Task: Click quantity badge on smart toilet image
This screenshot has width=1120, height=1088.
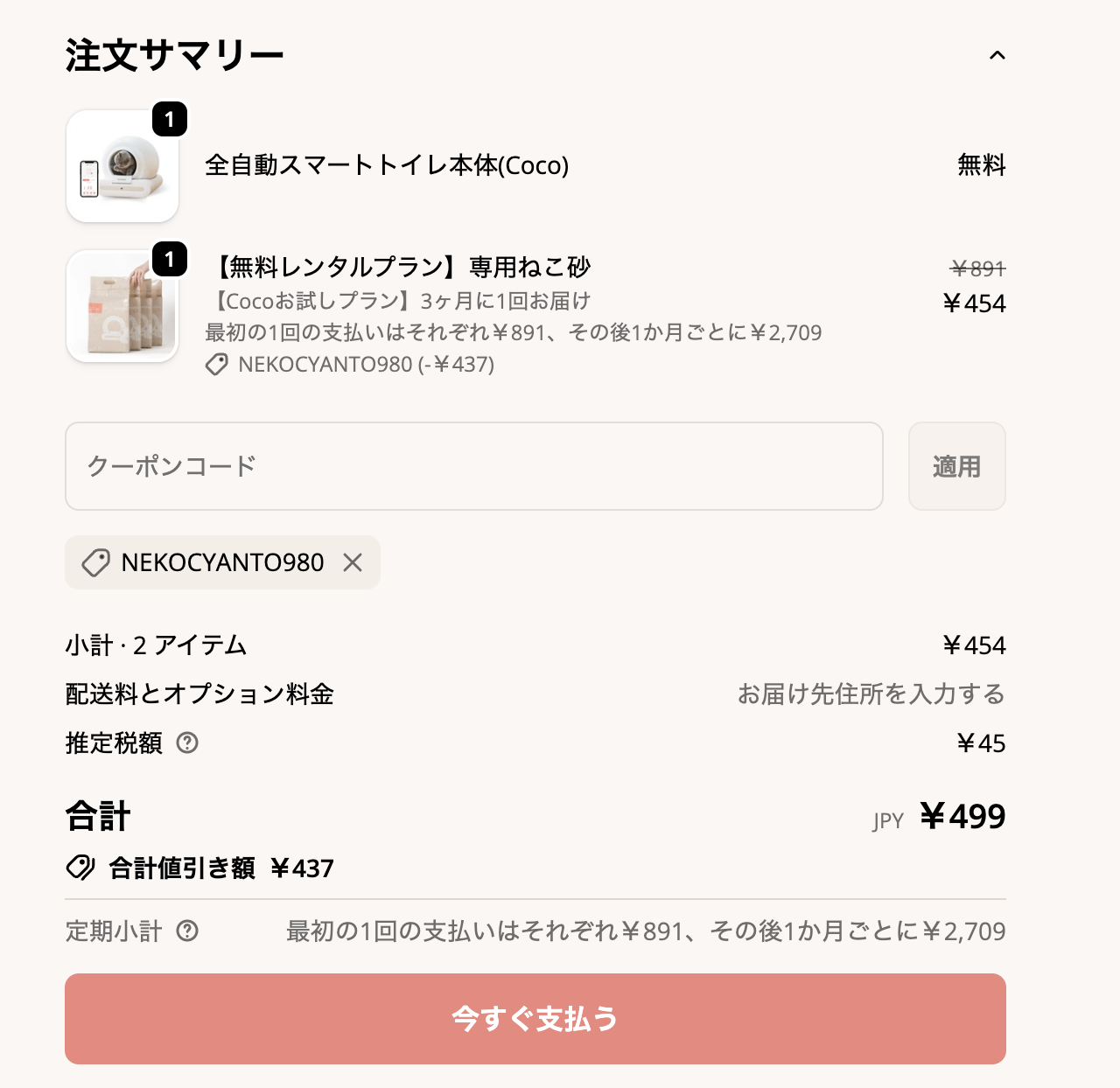Action: pyautogui.click(x=170, y=119)
